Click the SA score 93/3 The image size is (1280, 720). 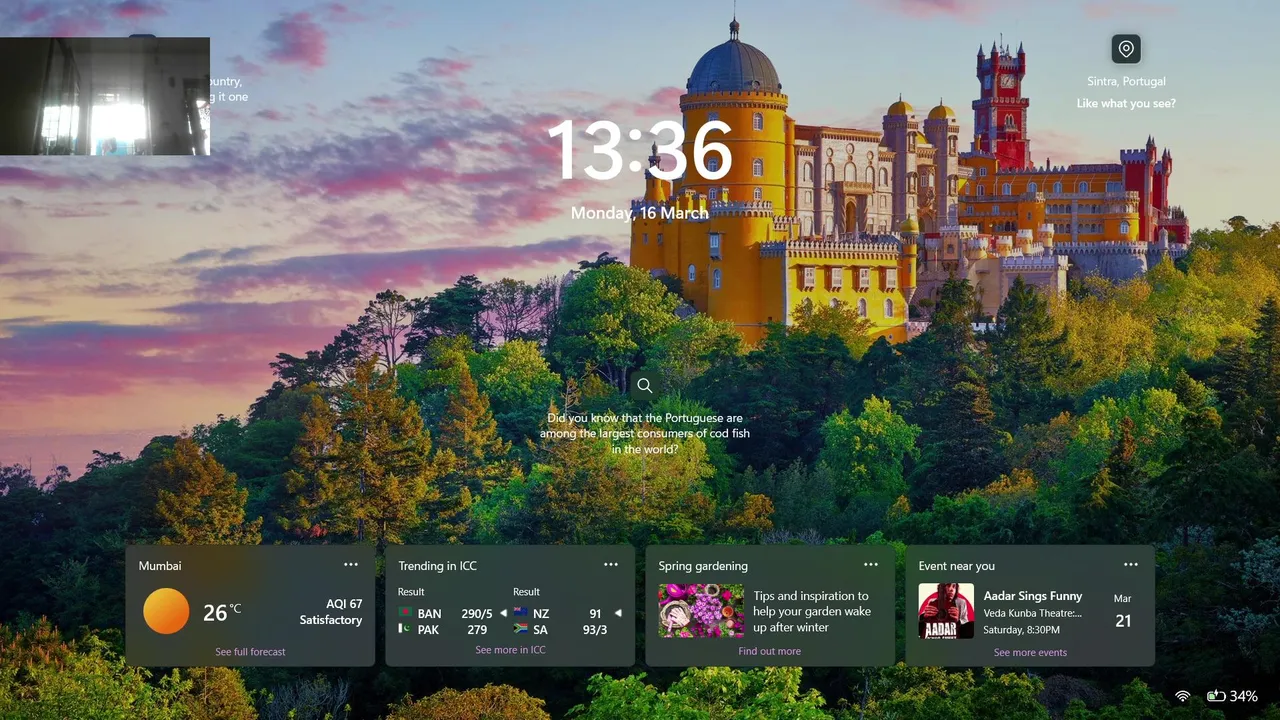595,630
